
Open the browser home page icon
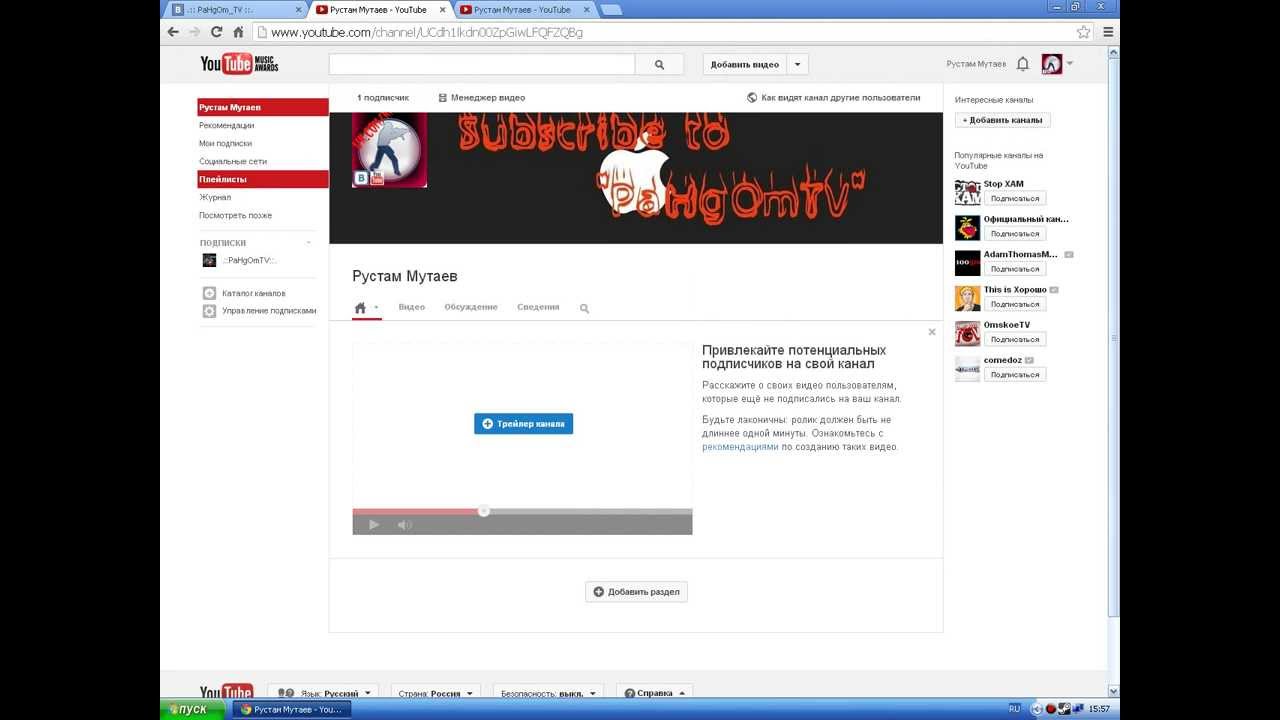(238, 32)
